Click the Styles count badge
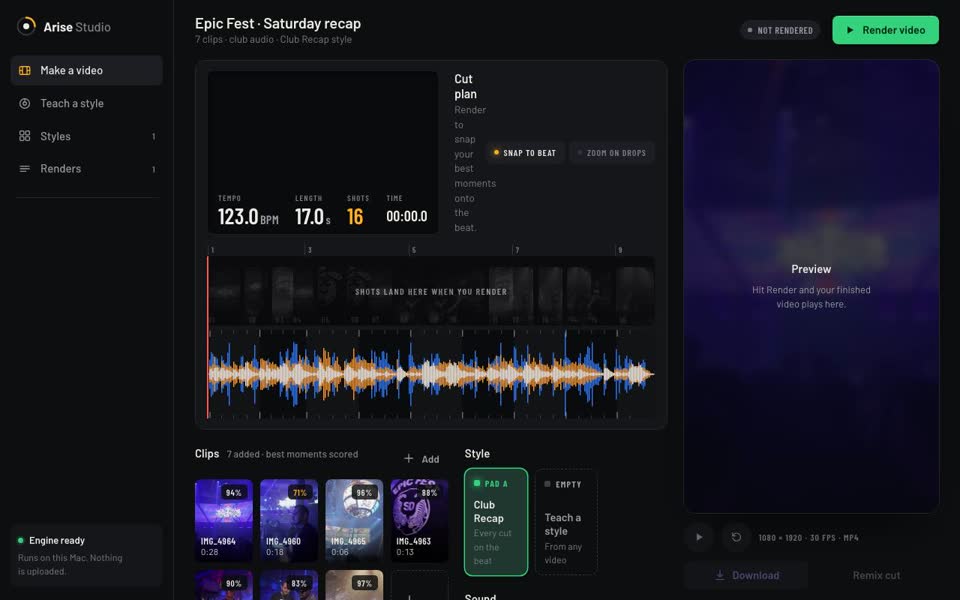Screen dimensions: 960x600 pyautogui.click(x=153, y=137)
